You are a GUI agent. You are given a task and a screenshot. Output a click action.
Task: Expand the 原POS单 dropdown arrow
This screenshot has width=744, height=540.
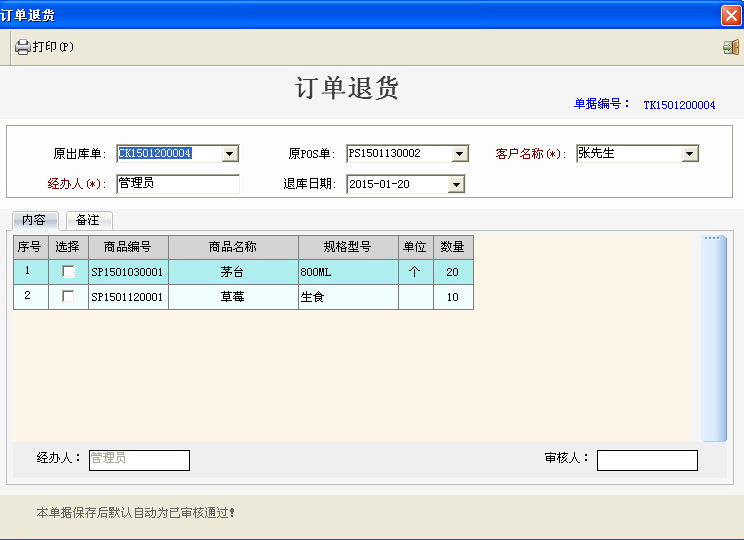click(460, 154)
